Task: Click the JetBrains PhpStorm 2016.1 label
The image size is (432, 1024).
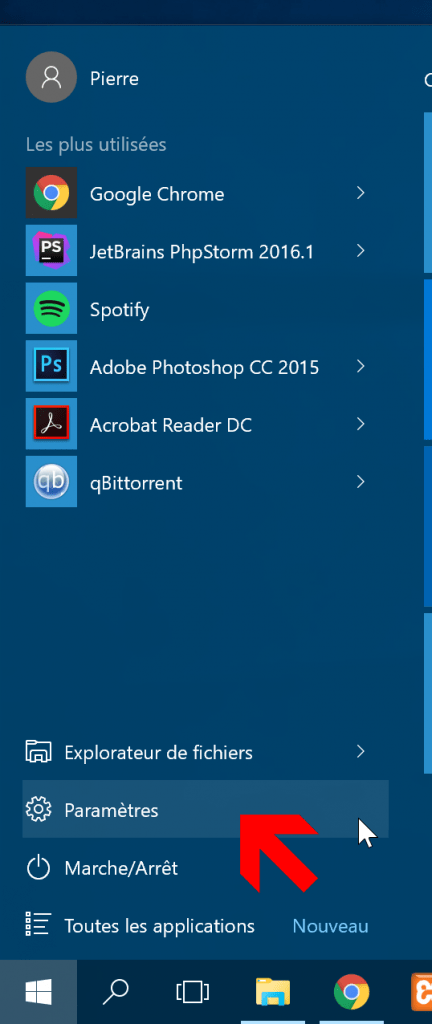Action: point(202,251)
